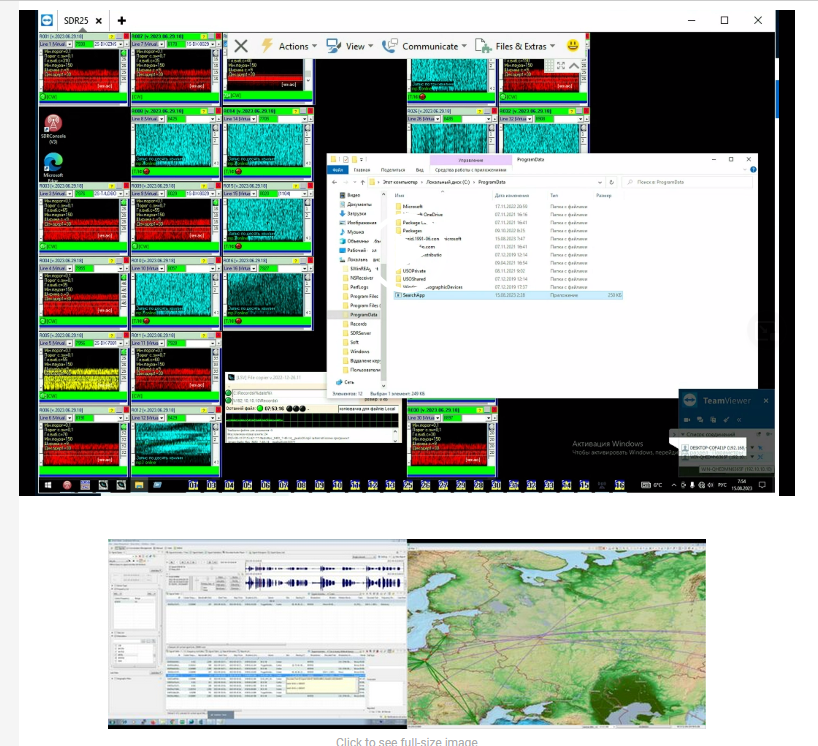Go up one folder level in Explorer
The height and width of the screenshot is (746, 818).
(363, 182)
